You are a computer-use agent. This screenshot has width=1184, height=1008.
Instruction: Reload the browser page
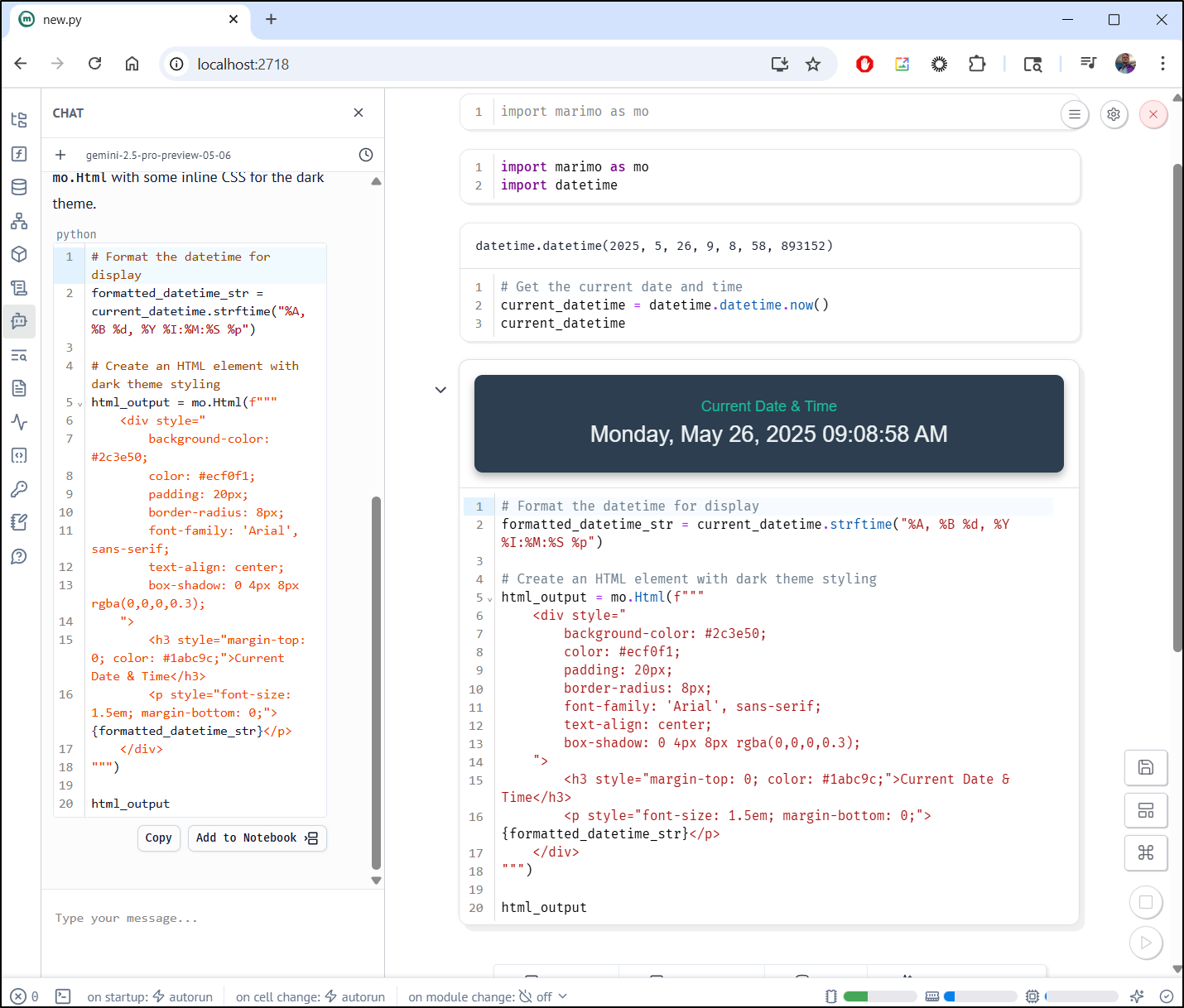click(94, 64)
